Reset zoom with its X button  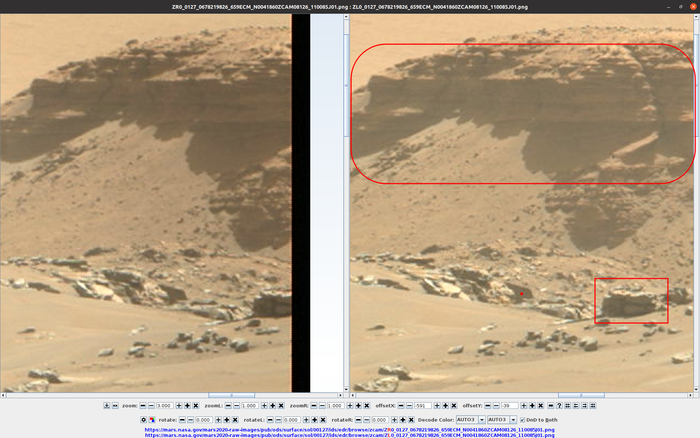tap(195, 405)
